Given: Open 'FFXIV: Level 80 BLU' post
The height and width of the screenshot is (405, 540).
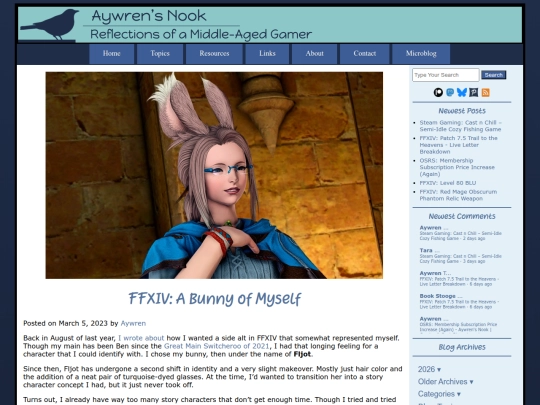Looking at the screenshot, I should tap(448, 183).
